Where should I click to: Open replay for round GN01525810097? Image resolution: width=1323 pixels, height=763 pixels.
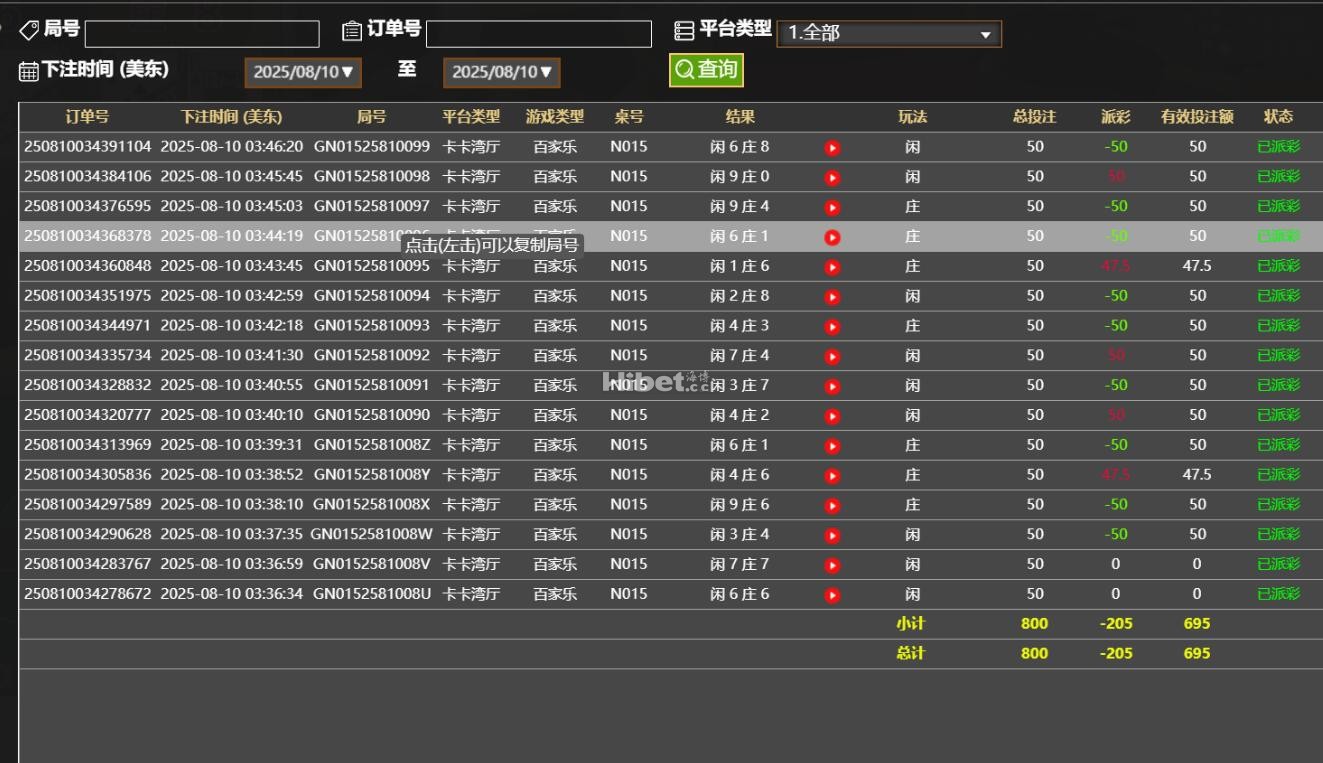832,208
